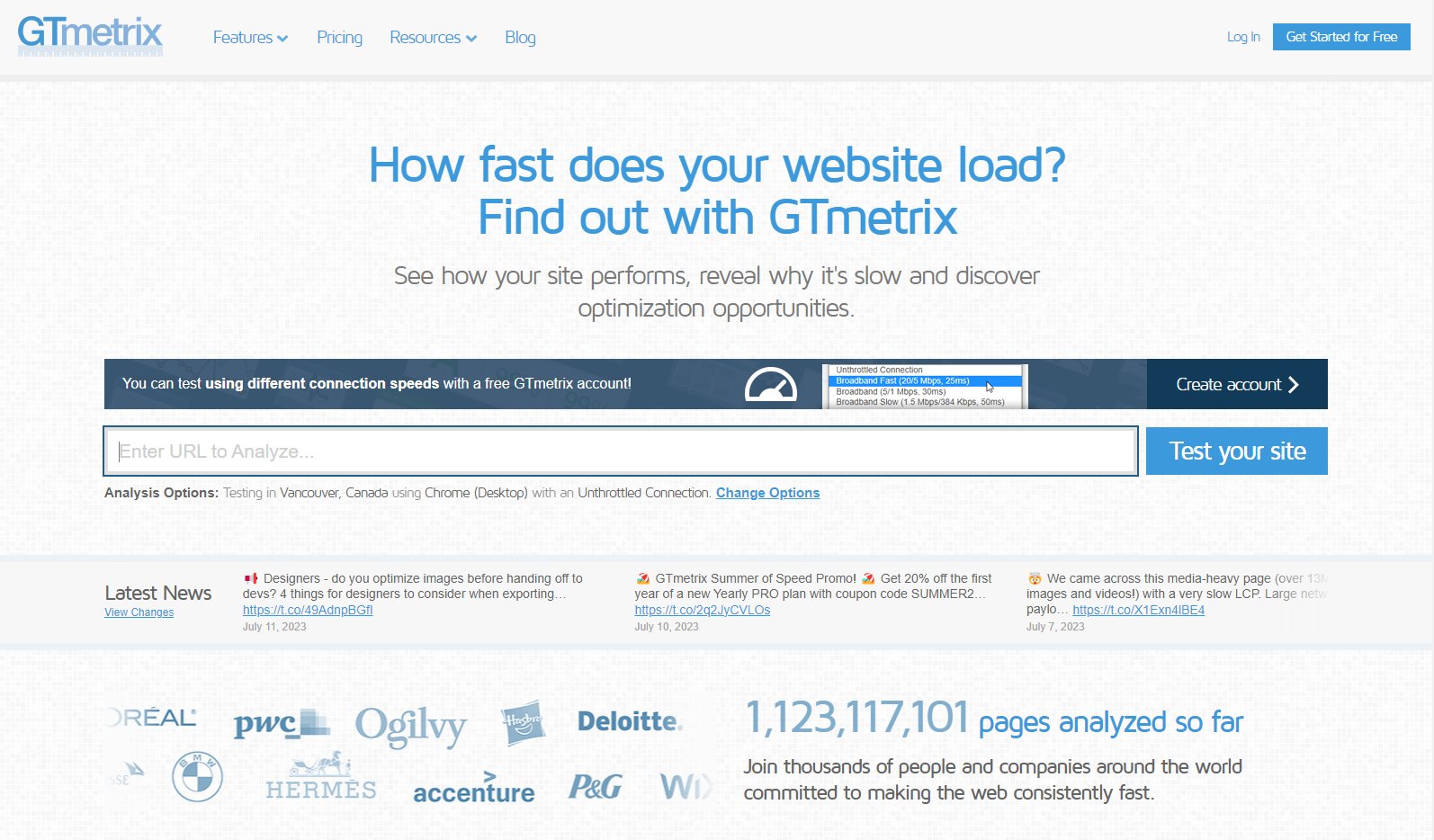1434x840 pixels.
Task: Open the Pricing page
Action: 339,38
